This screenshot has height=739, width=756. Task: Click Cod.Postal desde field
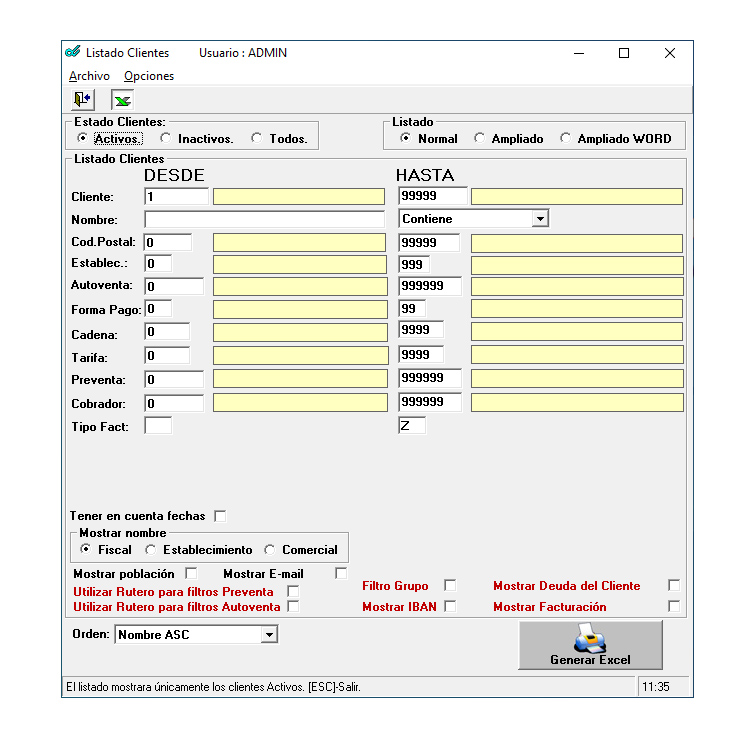(x=168, y=242)
